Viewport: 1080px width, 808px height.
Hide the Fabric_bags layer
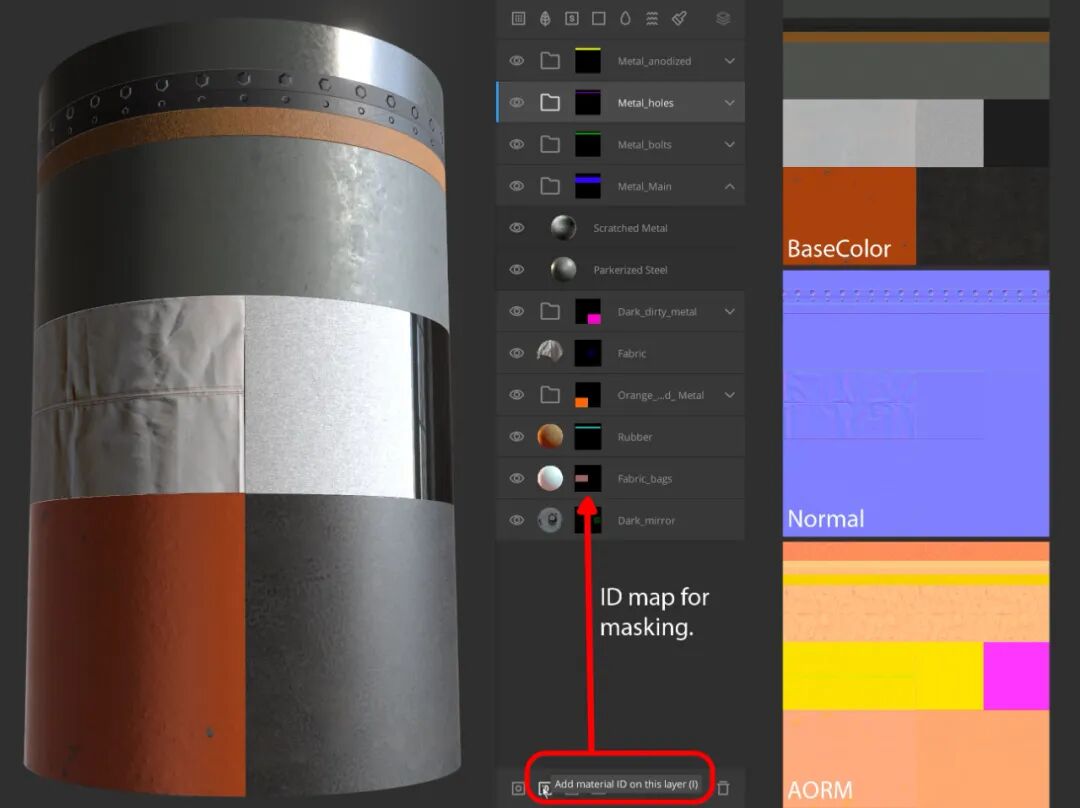(x=517, y=478)
